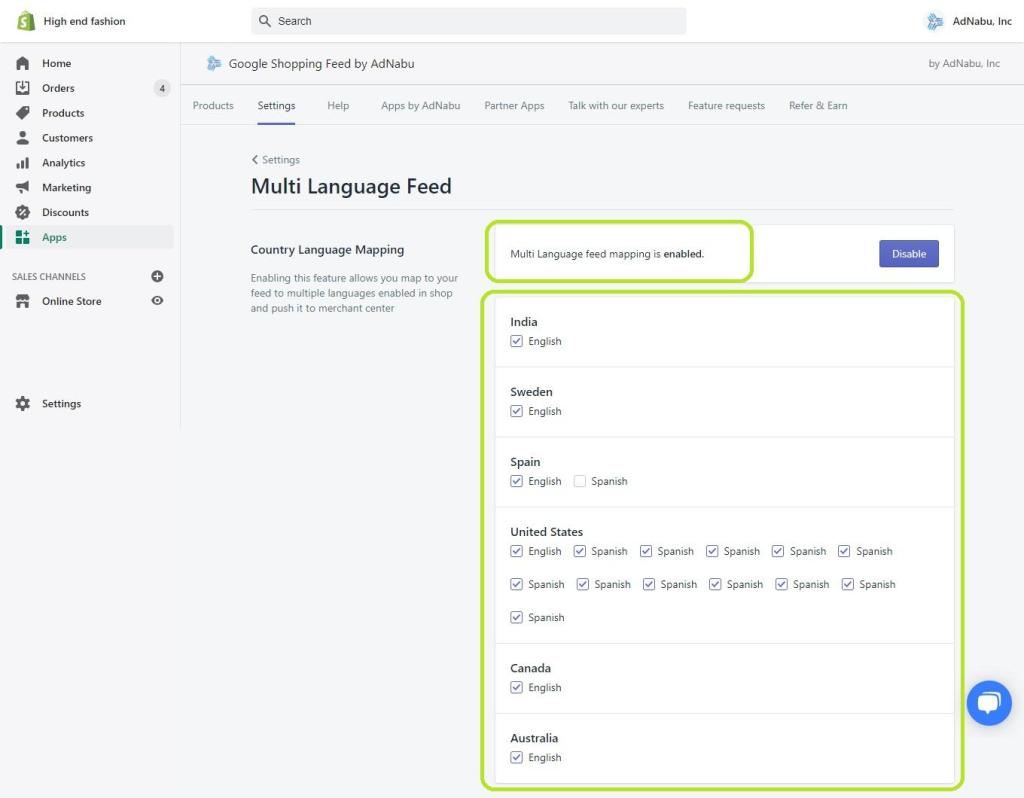Click the Search input field
The width and height of the screenshot is (1024, 798).
(468, 21)
